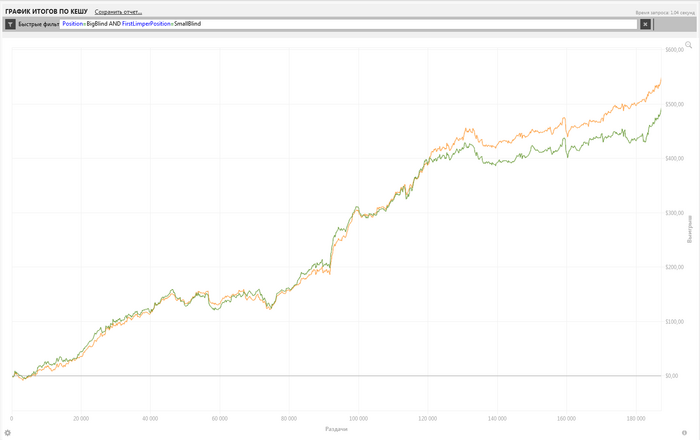
Task: Click the $600,00 axis label
Action: [674, 50]
